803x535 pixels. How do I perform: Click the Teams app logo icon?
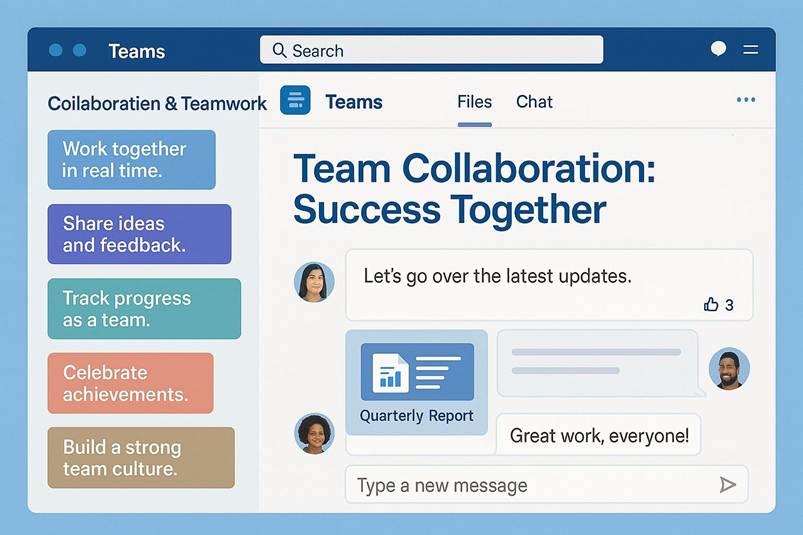[x=295, y=101]
